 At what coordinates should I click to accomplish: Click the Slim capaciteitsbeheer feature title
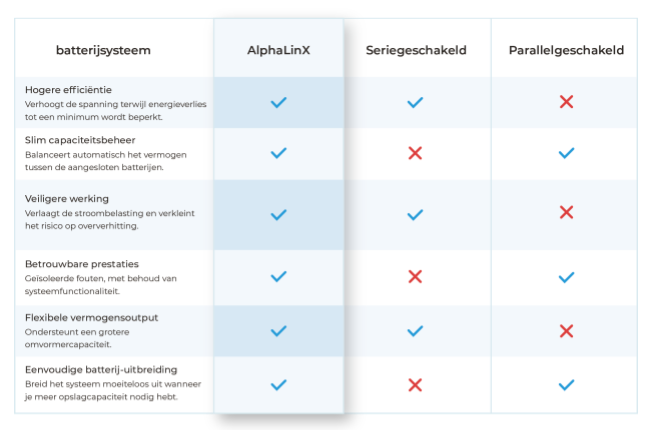coord(80,140)
